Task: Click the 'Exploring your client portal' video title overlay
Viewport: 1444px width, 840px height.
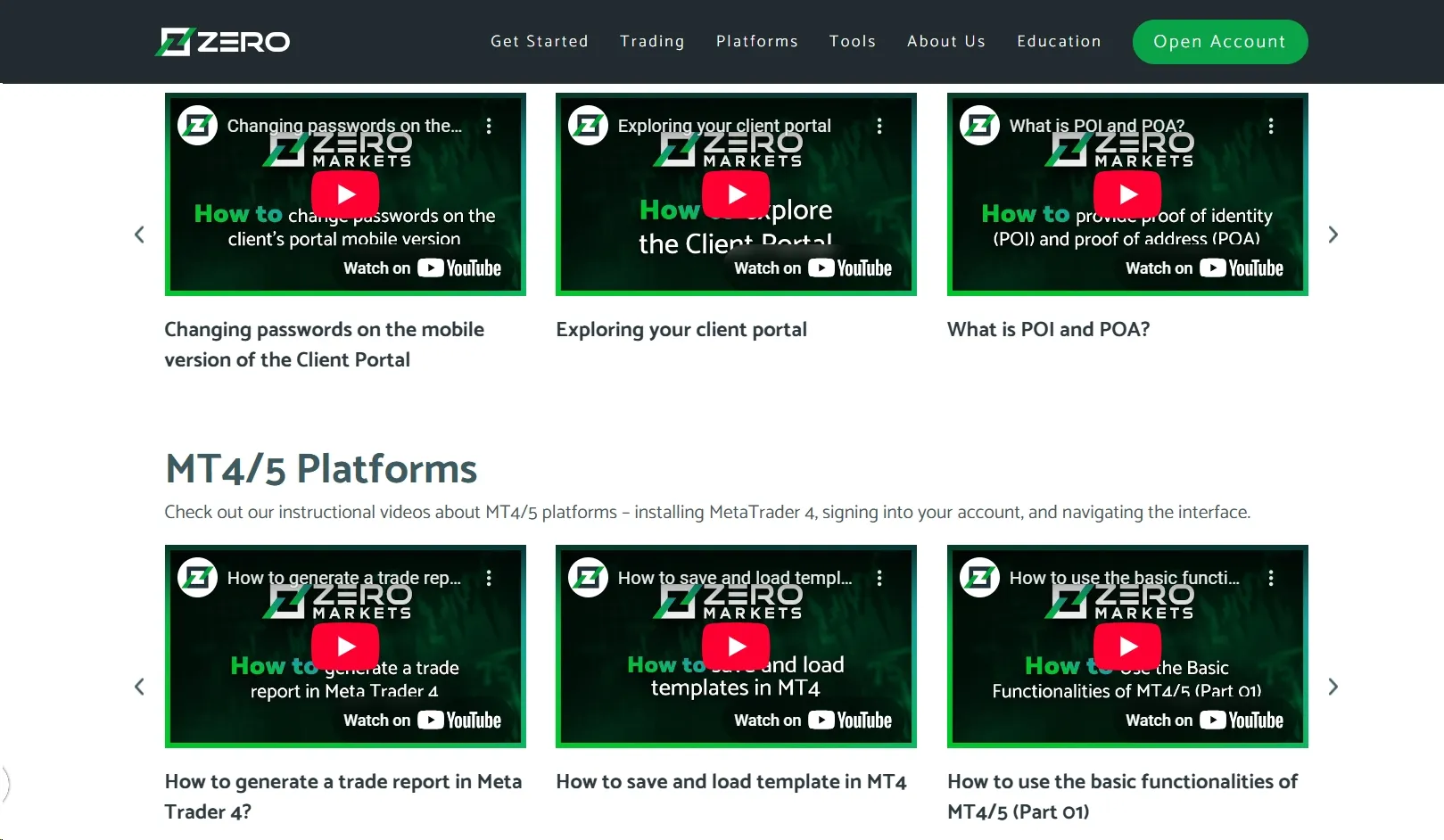Action: point(724,126)
